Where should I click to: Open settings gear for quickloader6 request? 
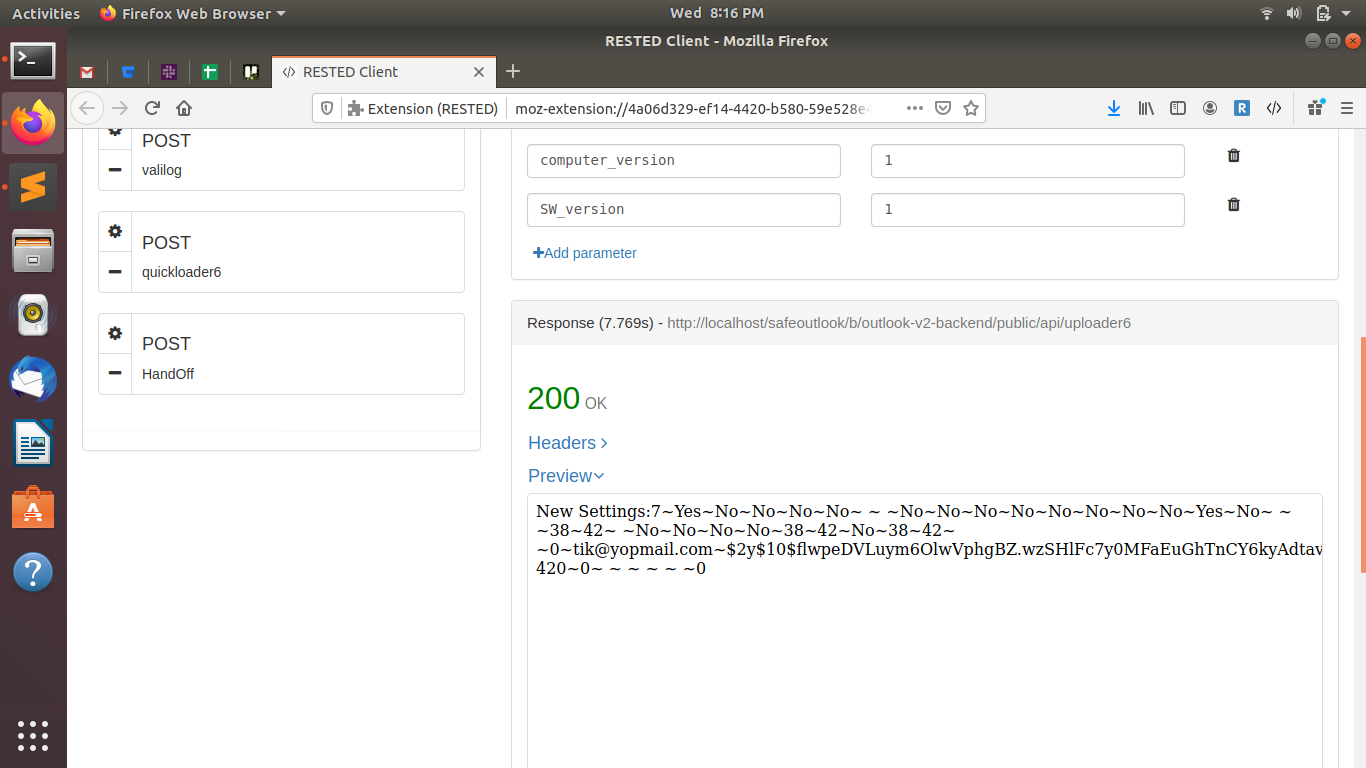point(115,231)
